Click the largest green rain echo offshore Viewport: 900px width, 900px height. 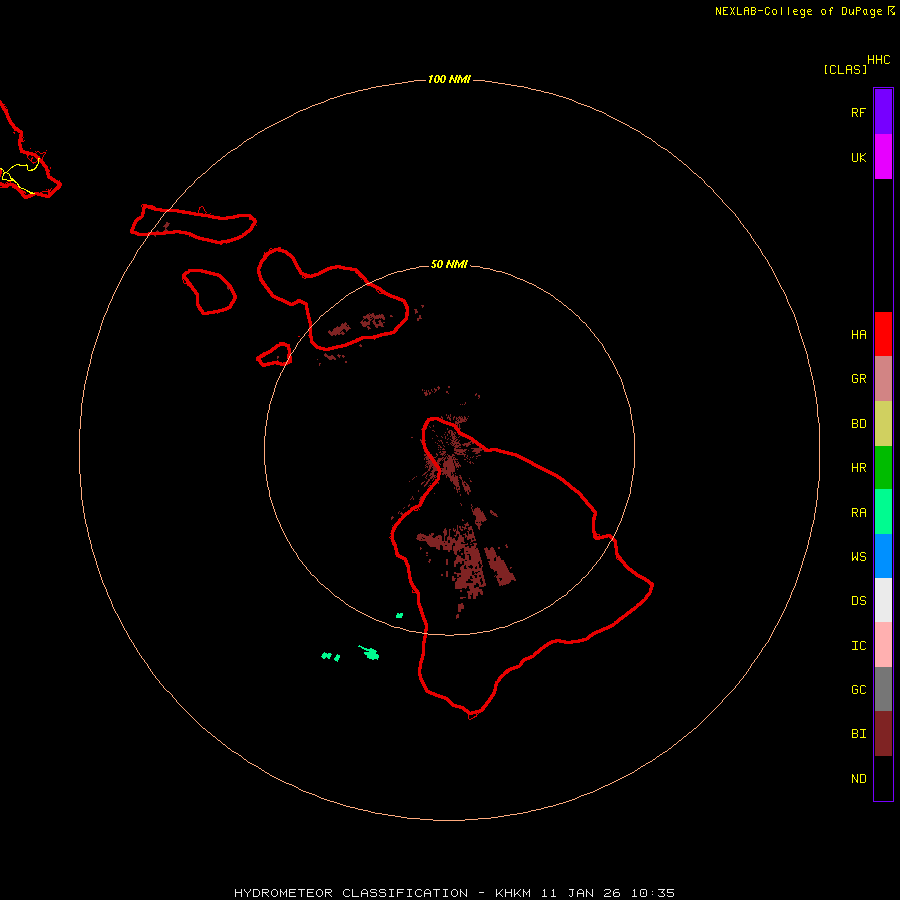(370, 653)
